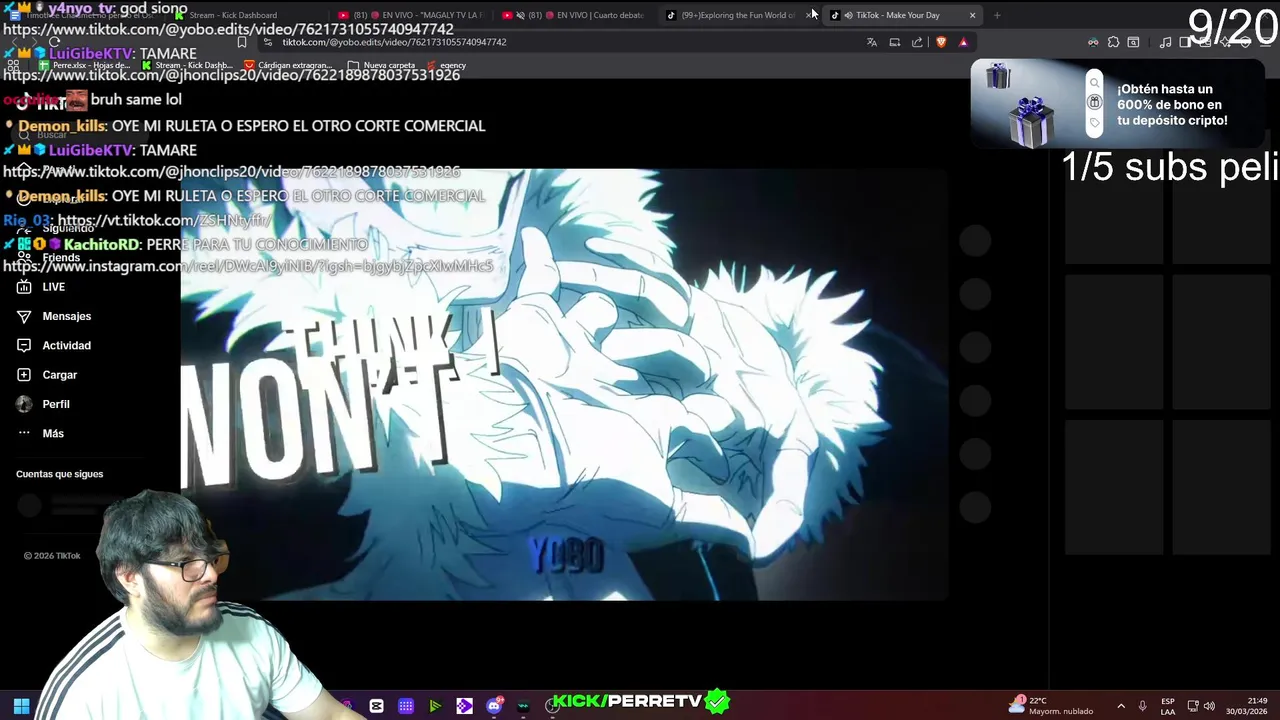Open the Perfil profile page
This screenshot has height=720, width=1280.
[x=55, y=404]
